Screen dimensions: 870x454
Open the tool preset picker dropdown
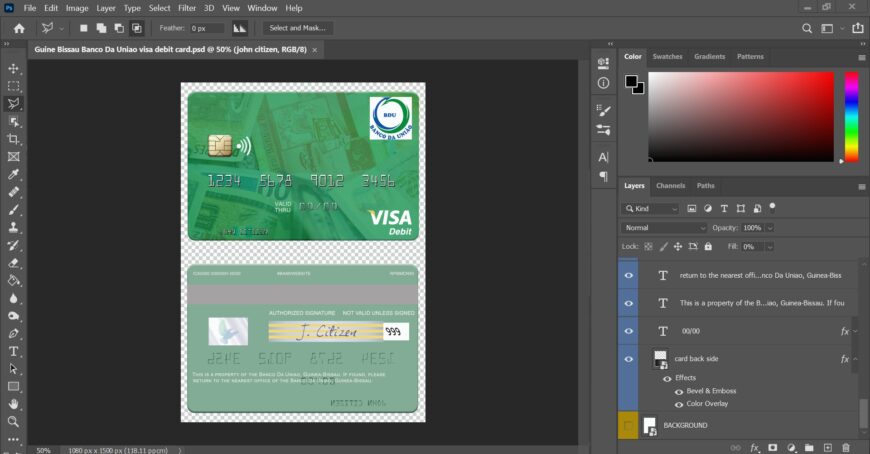61,28
